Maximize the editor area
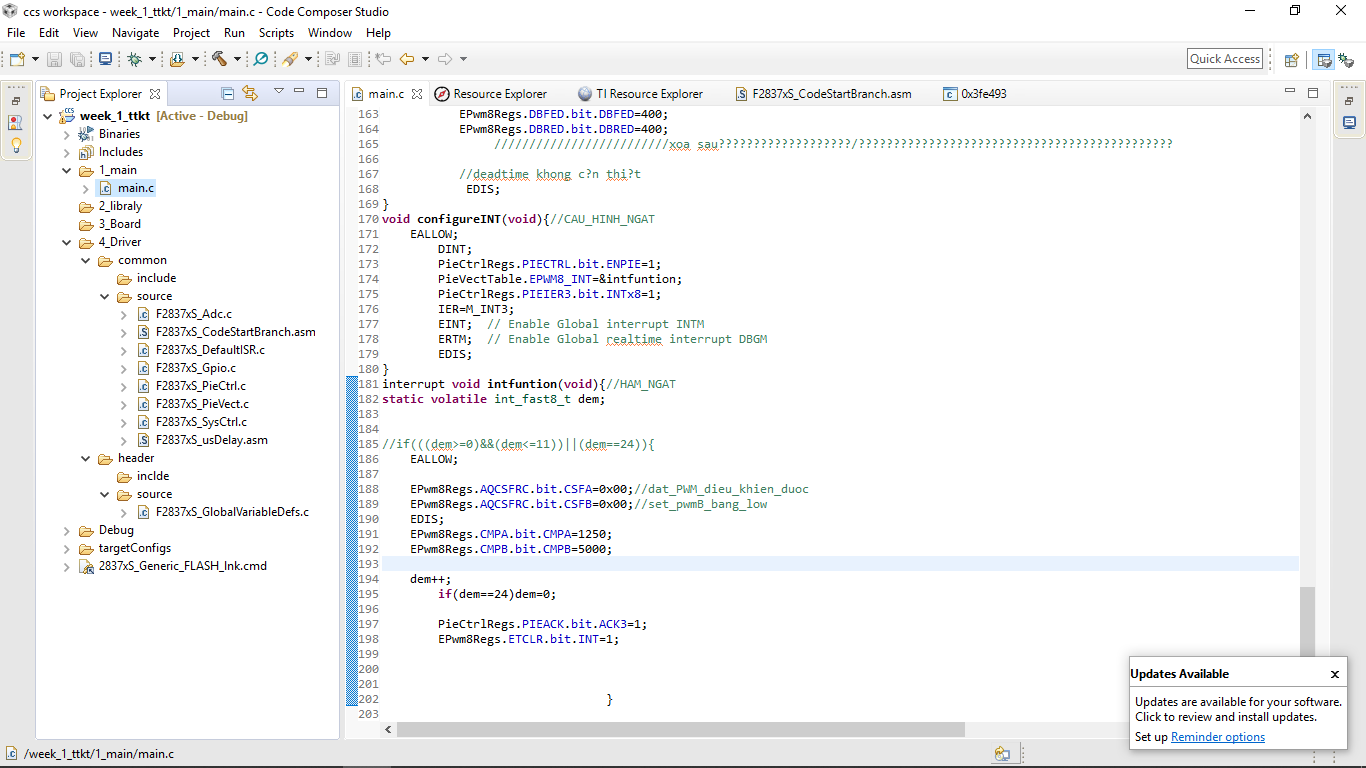The height and width of the screenshot is (768, 1366). point(1312,92)
